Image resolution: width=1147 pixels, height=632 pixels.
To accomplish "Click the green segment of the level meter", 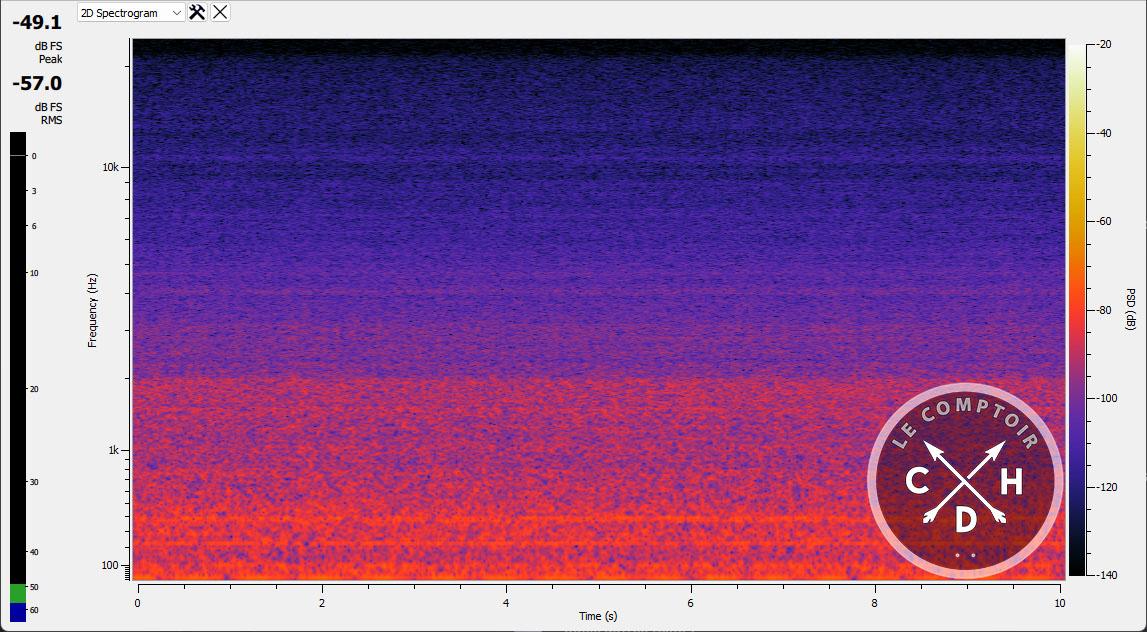I will (x=18, y=593).
